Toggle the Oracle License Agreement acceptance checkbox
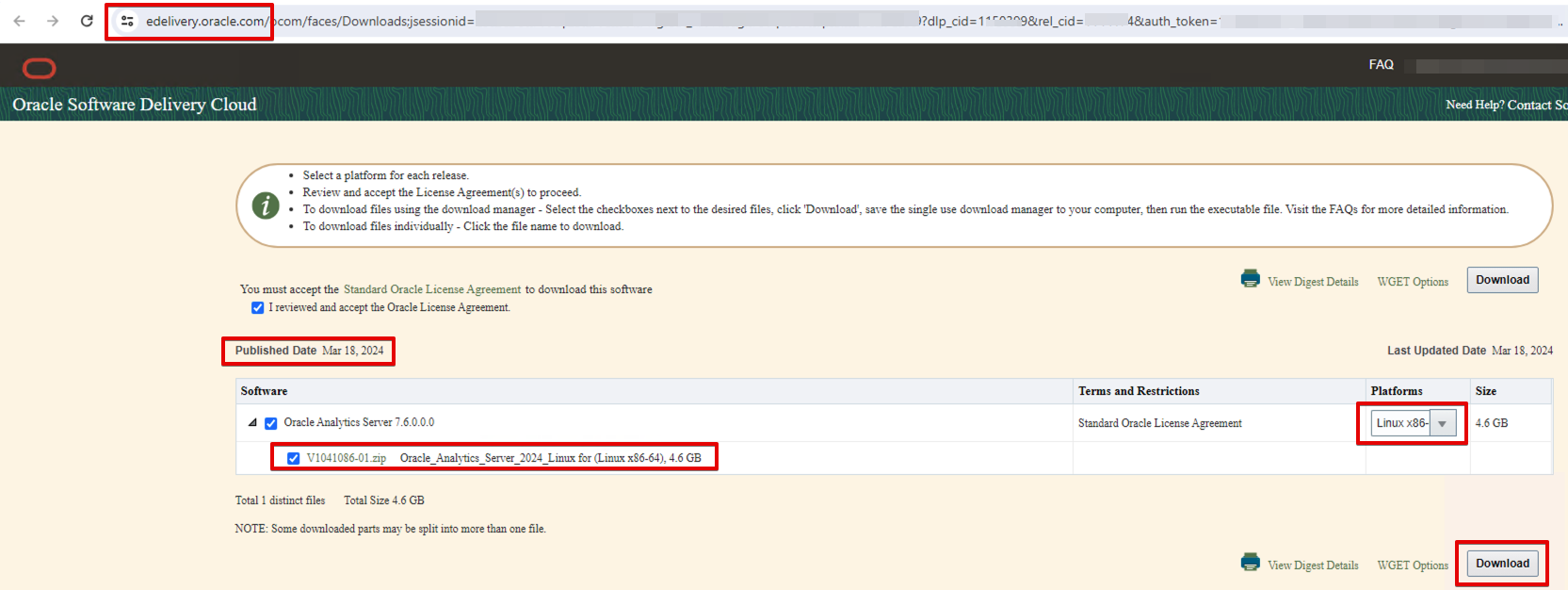Viewport: 1568px width, 590px height. (x=257, y=308)
